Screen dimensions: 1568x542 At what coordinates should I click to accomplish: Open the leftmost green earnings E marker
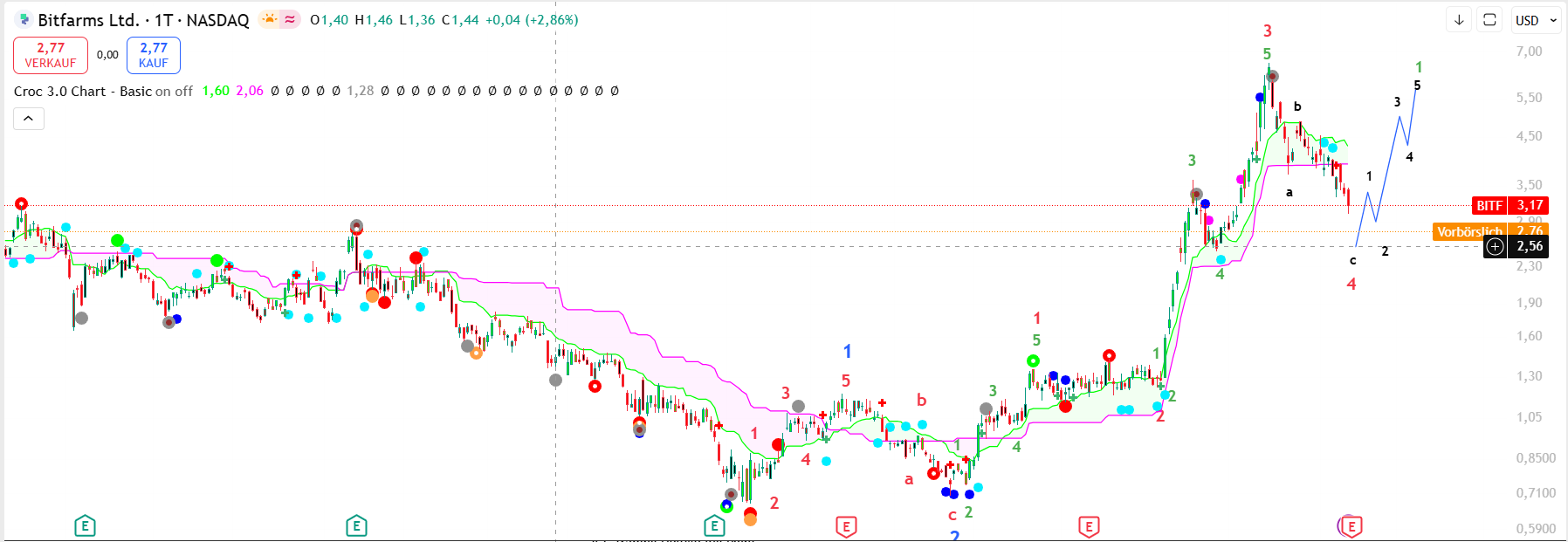click(85, 526)
